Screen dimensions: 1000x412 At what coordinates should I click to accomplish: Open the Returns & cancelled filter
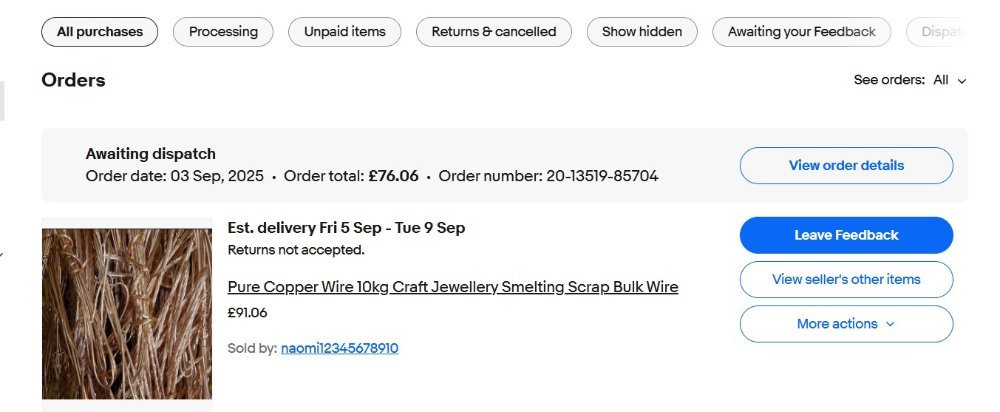click(x=493, y=32)
